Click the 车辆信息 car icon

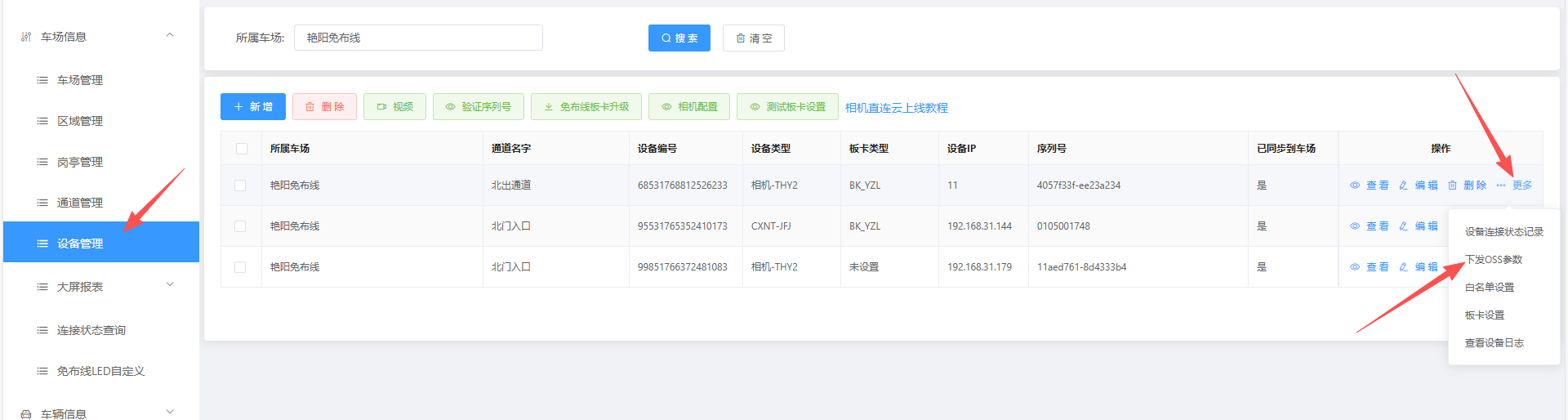pyautogui.click(x=26, y=414)
